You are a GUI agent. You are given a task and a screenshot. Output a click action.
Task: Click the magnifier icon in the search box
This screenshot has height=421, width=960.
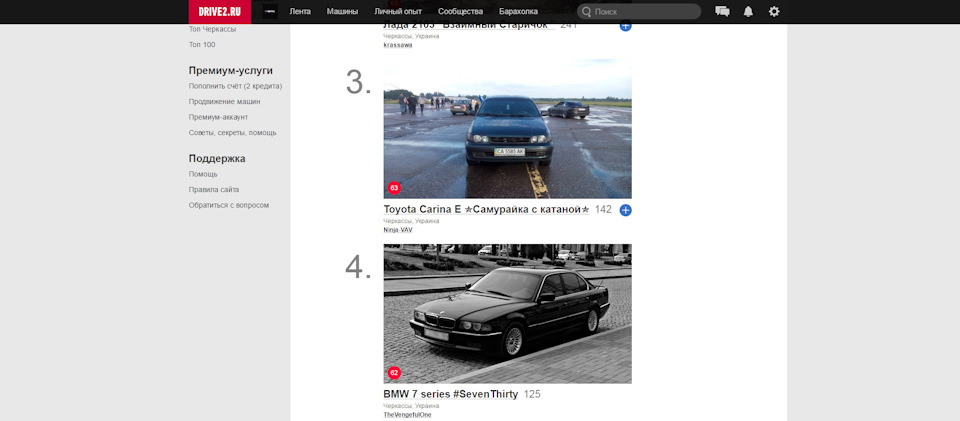(x=587, y=12)
